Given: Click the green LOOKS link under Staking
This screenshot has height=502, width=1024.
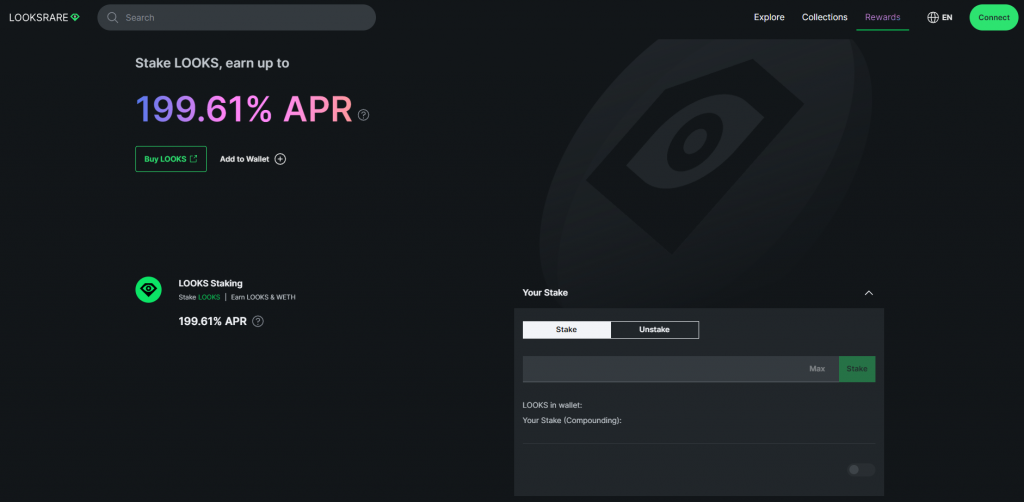Looking at the screenshot, I should tap(209, 297).
